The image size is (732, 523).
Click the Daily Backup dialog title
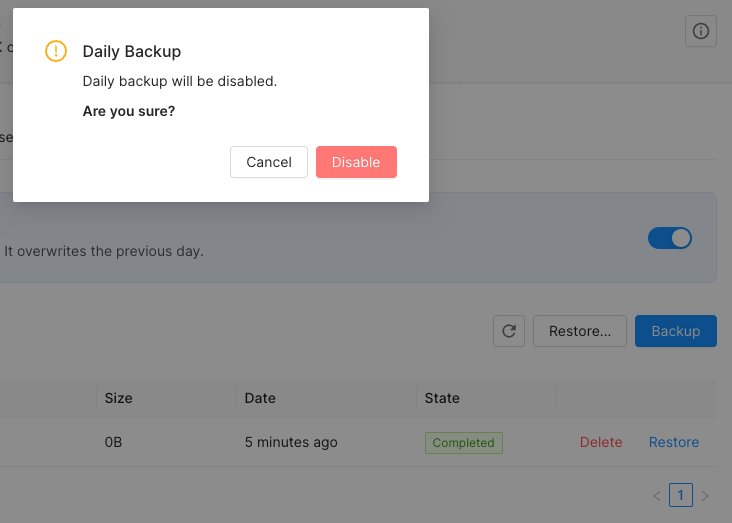point(132,51)
